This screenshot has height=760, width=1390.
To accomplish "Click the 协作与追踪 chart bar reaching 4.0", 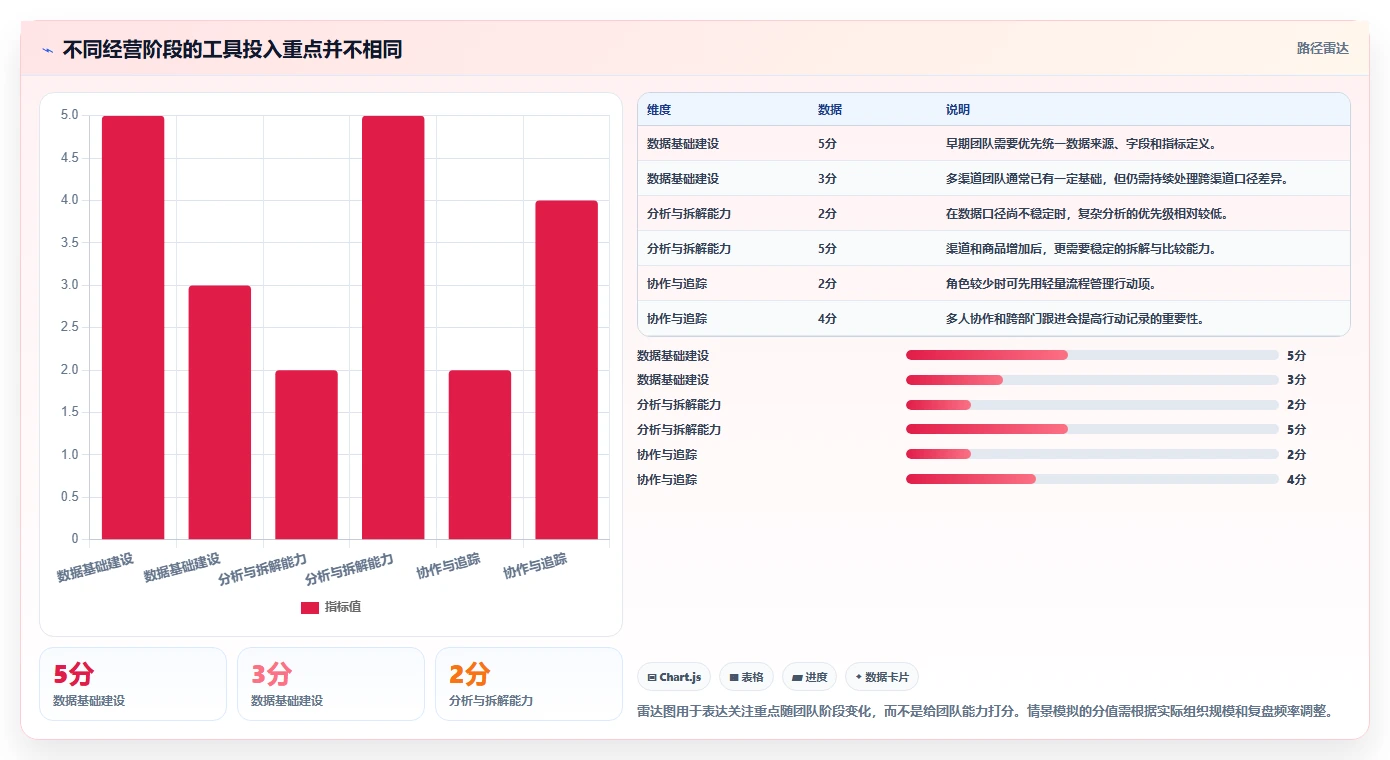I will click(x=566, y=370).
